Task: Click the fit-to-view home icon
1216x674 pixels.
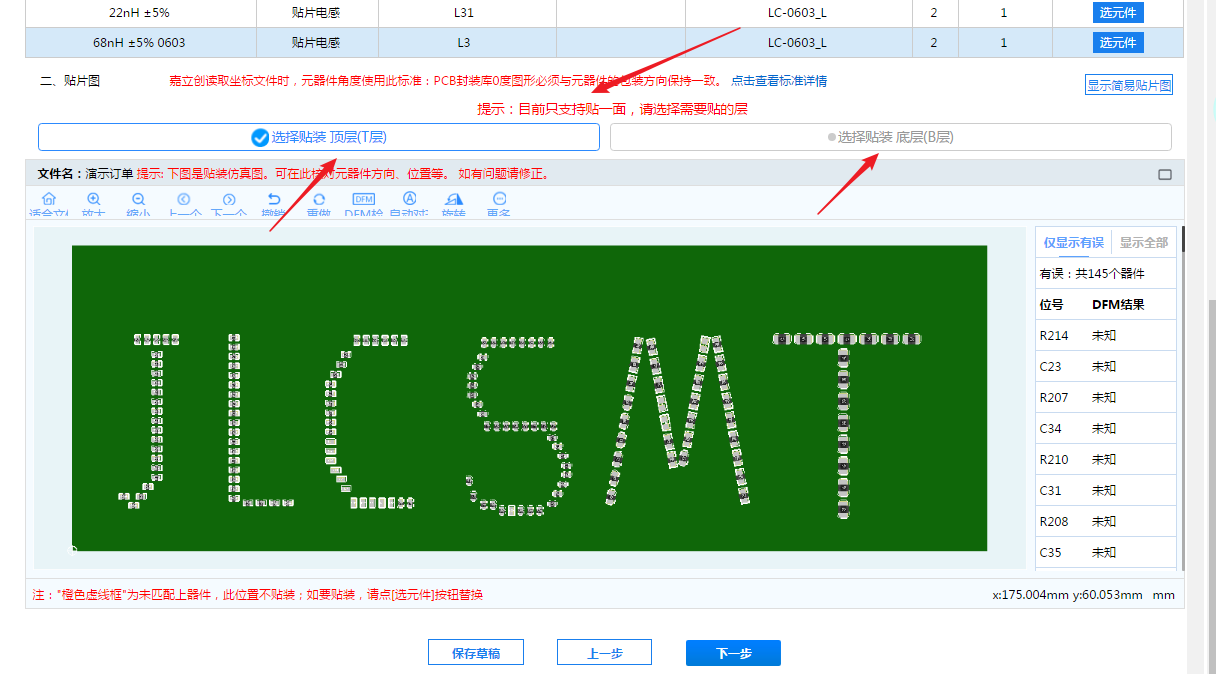Action: click(49, 201)
